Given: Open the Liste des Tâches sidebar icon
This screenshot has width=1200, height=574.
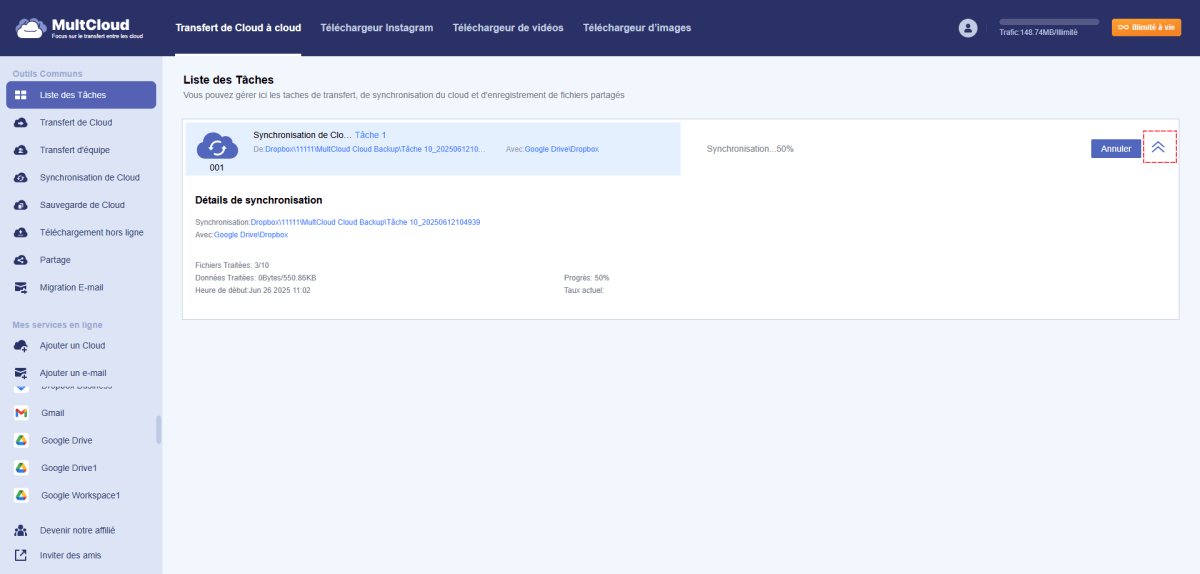Looking at the screenshot, I should pos(20,95).
